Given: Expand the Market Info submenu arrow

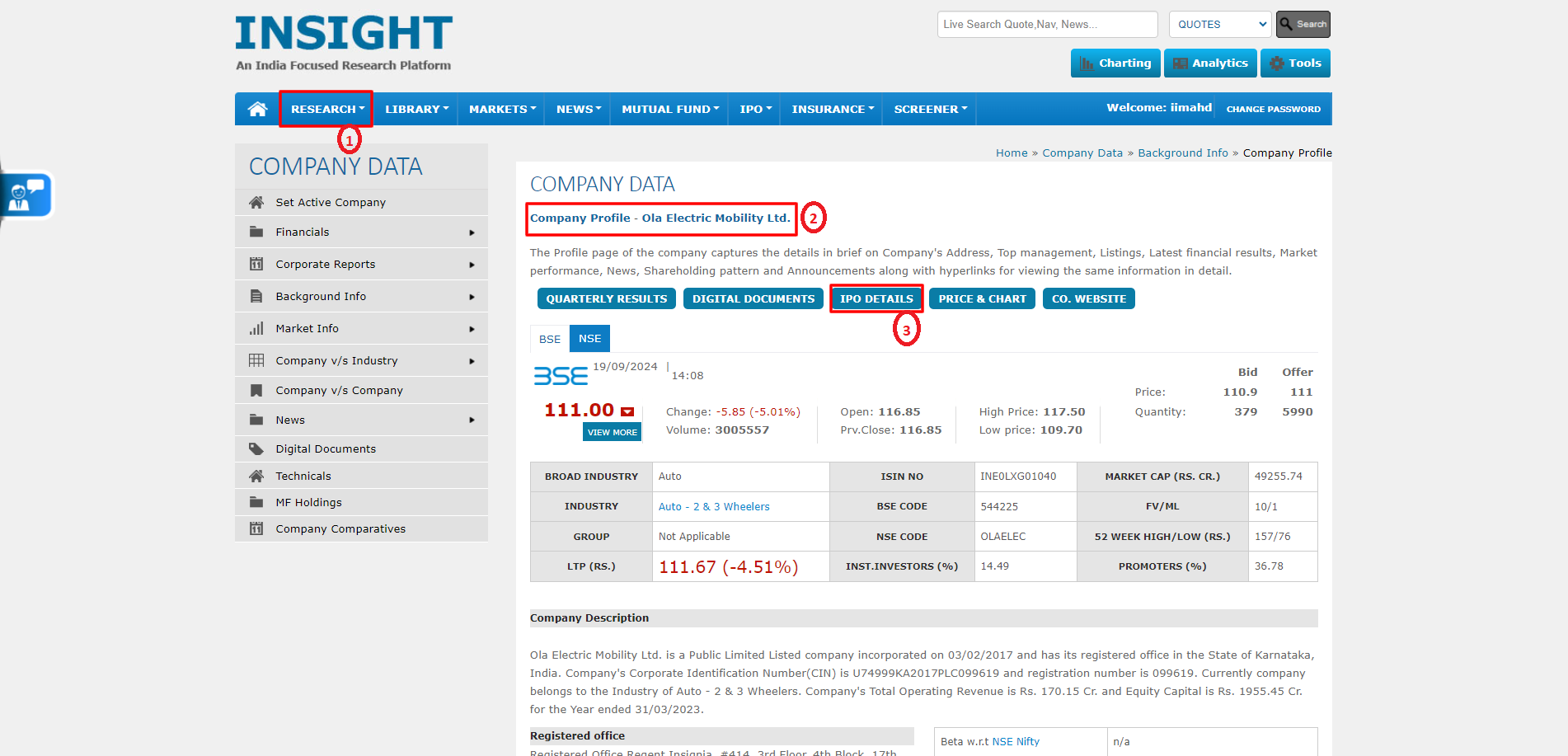Looking at the screenshot, I should click(x=472, y=329).
